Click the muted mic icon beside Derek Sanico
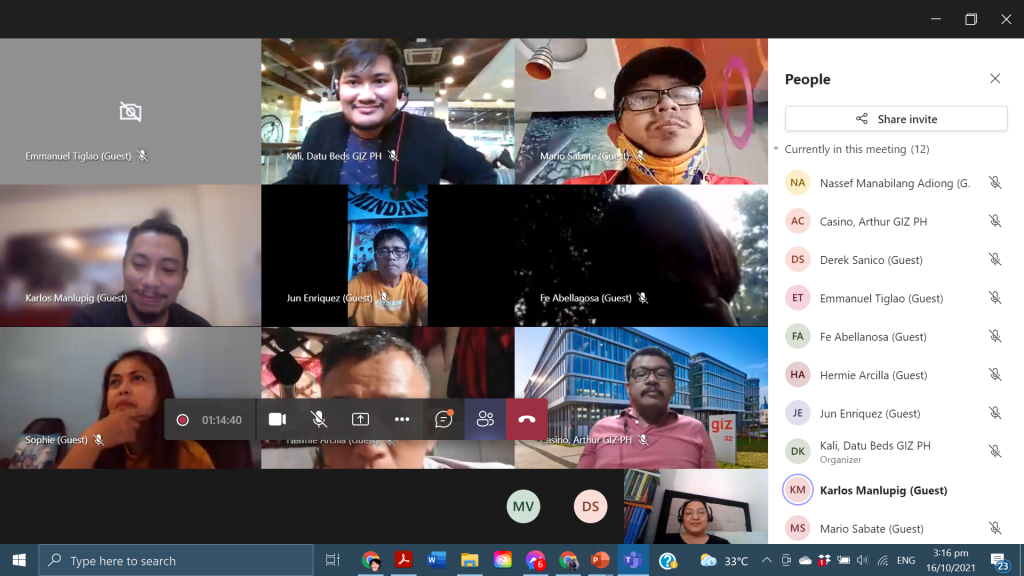Screen dimensions: 1024x576 (994, 260)
